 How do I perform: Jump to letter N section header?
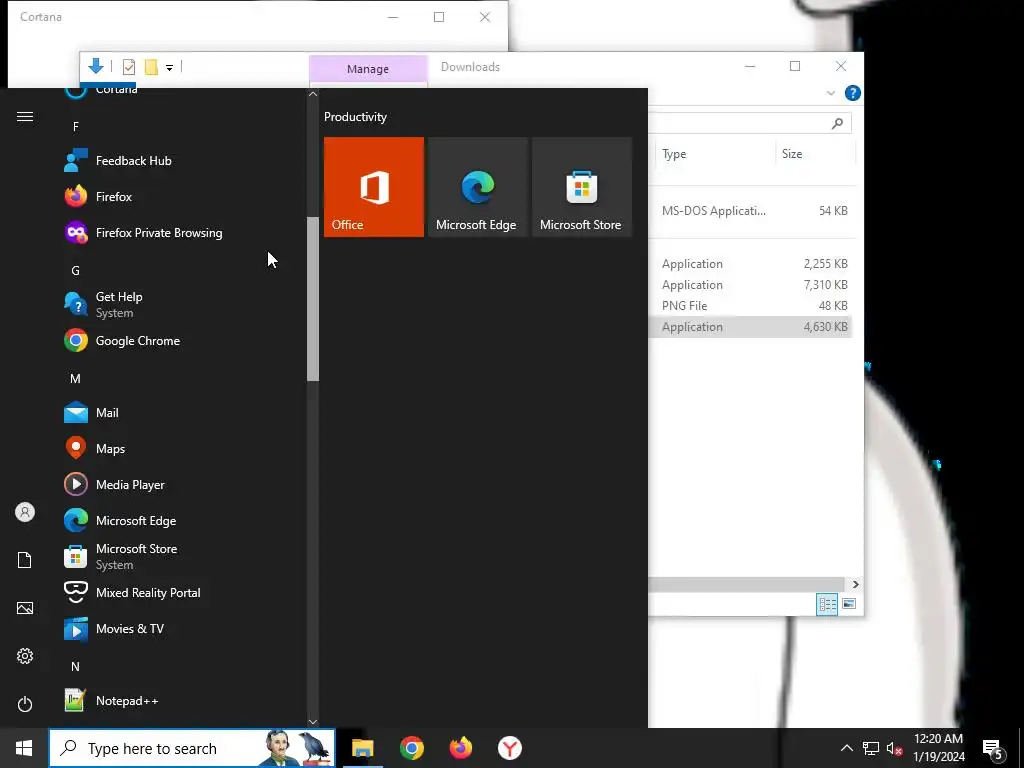pyautogui.click(x=76, y=667)
